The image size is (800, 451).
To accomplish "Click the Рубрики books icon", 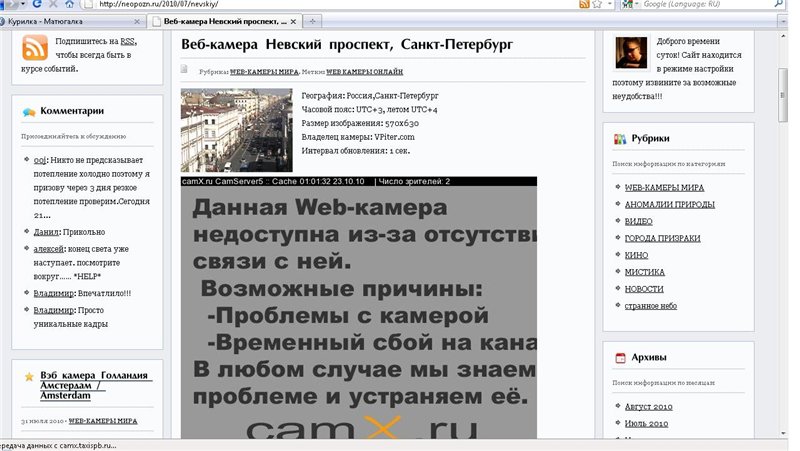I will pos(619,139).
